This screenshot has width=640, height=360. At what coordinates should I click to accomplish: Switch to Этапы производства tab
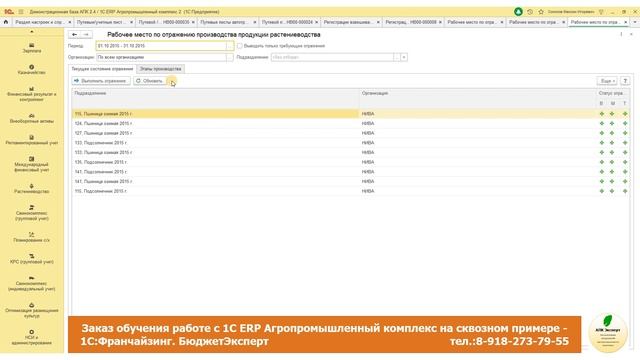(160, 69)
